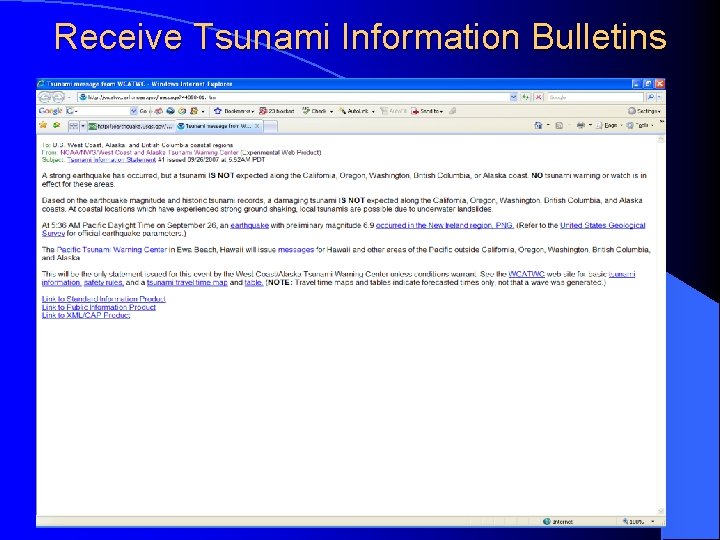Viewport: 720px width, 540px height.
Task: Click the Print icon
Action: [x=580, y=125]
